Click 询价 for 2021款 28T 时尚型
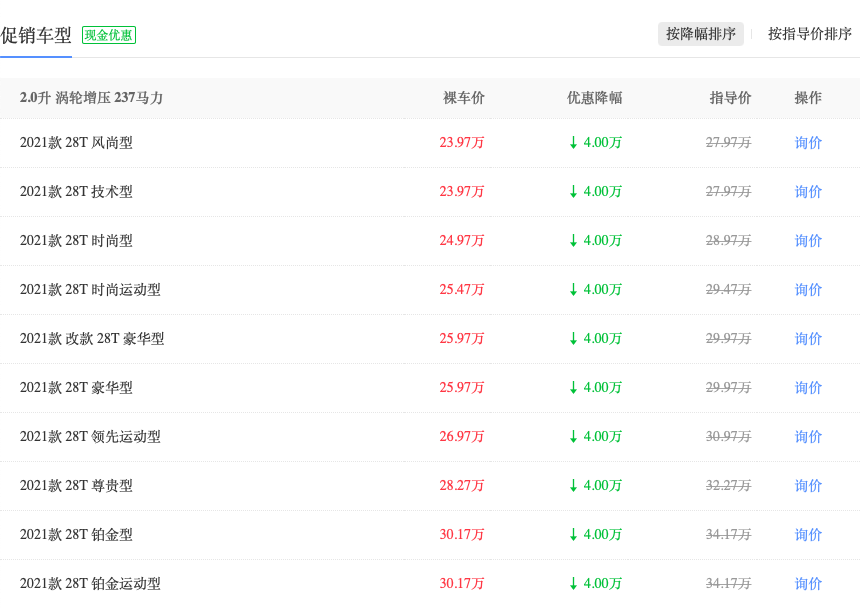This screenshot has height=608, width=862. [808, 241]
